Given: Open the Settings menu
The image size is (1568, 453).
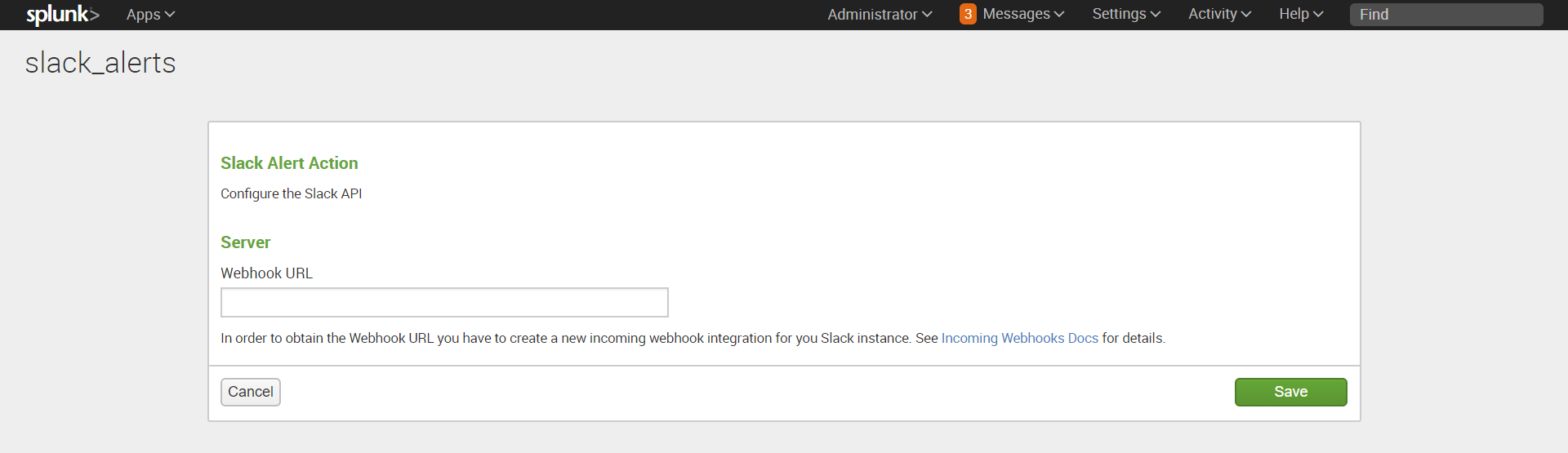Looking at the screenshot, I should [x=1119, y=14].
